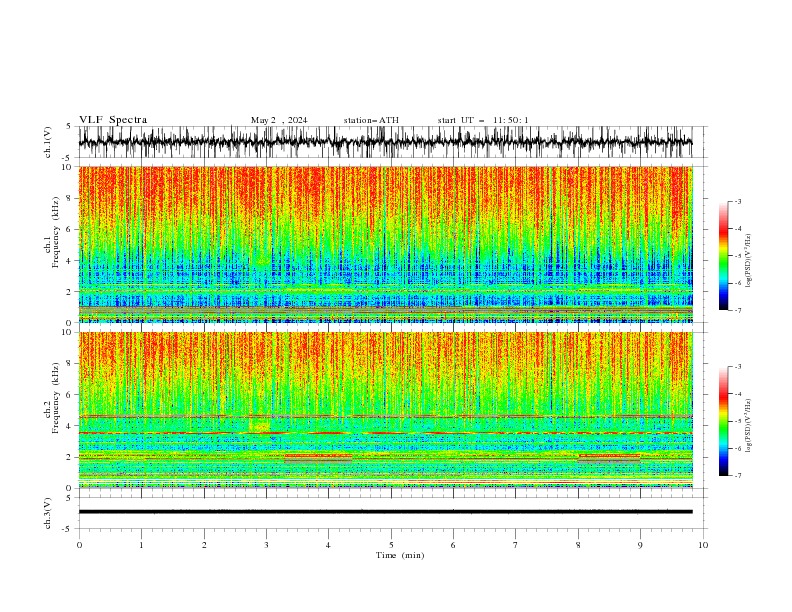Click time axis tick label "1"
Image resolution: width=792 pixels, height=612 pixels.
141,545
